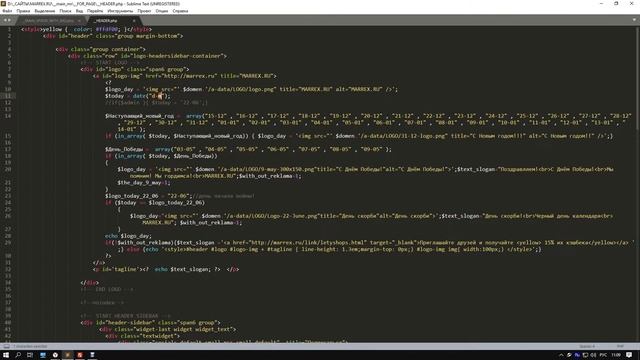
Task: Close the _HEADER.php tab
Action: (x=134, y=20)
